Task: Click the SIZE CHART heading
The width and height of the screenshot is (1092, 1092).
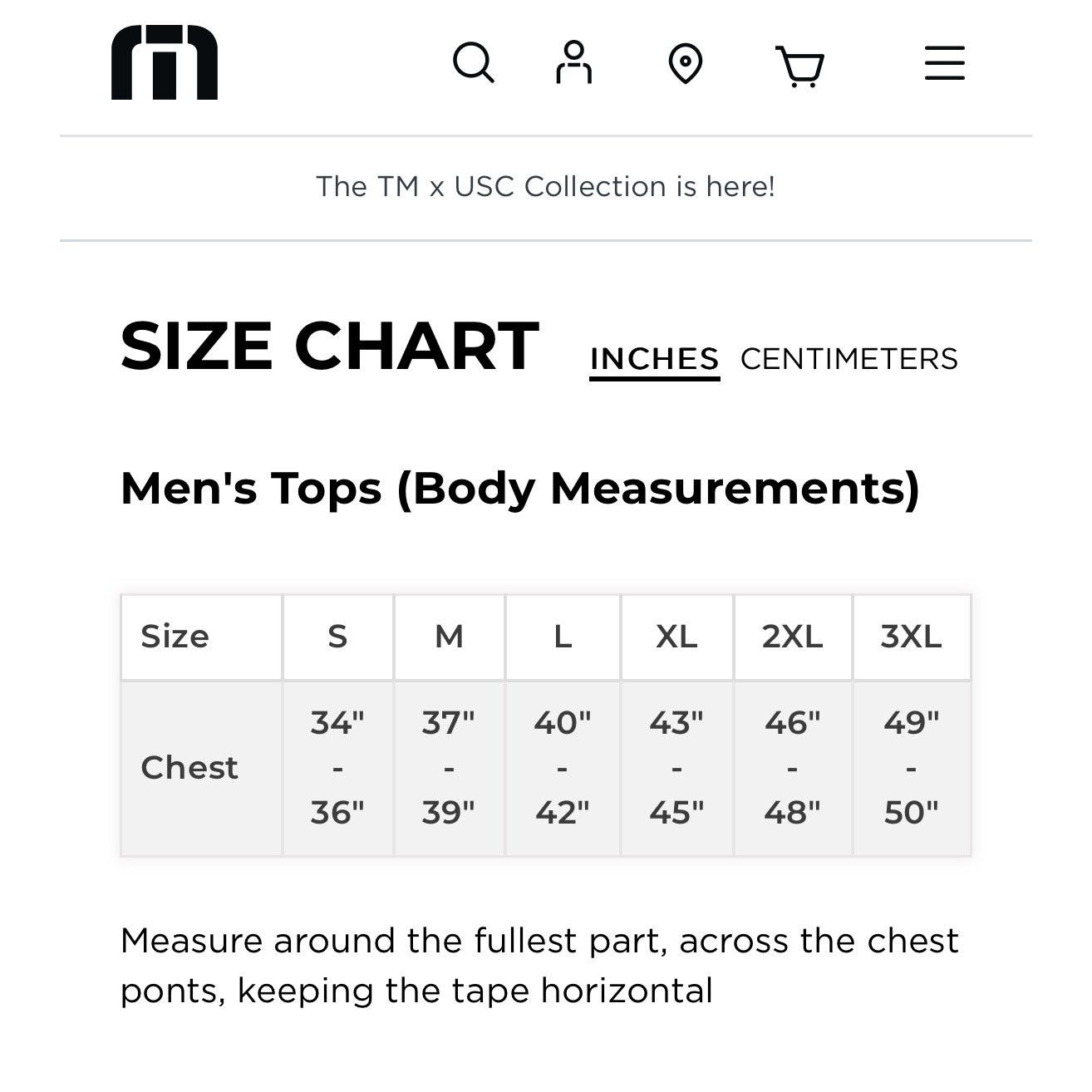Action: [330, 347]
